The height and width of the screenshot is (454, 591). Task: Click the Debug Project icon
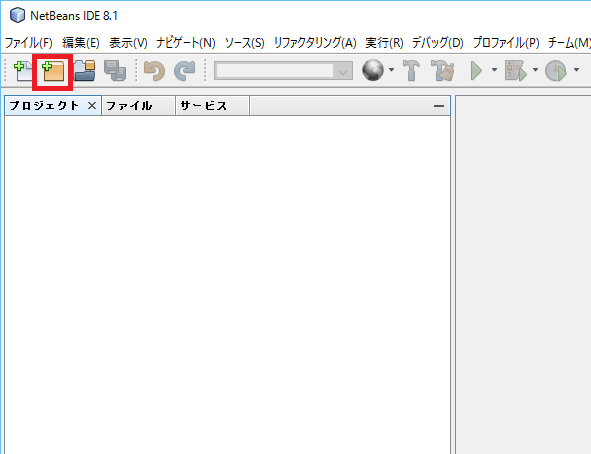pos(516,70)
